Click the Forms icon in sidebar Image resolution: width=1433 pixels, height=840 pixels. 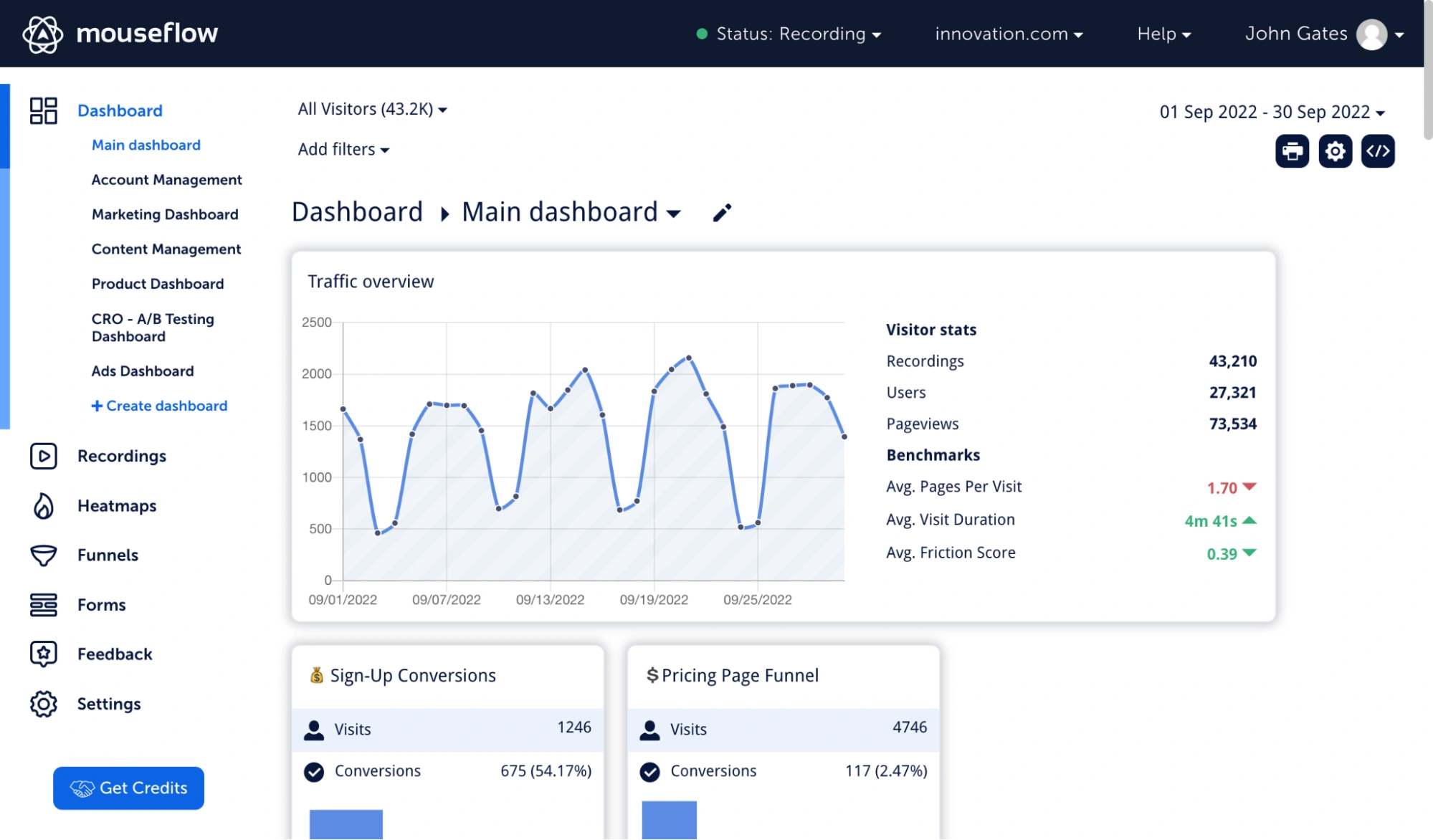pos(44,605)
